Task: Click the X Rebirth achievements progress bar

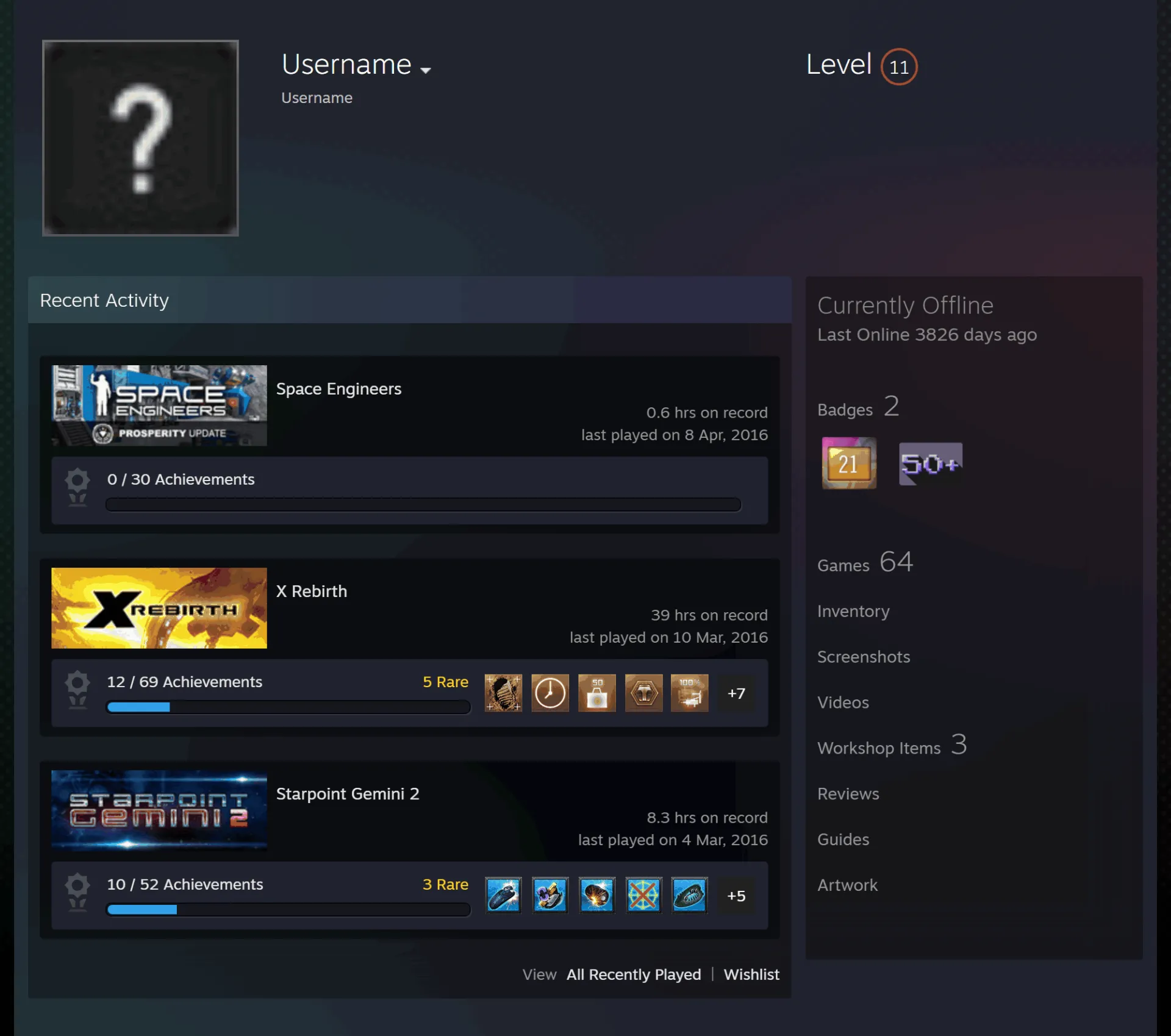Action: point(288,707)
